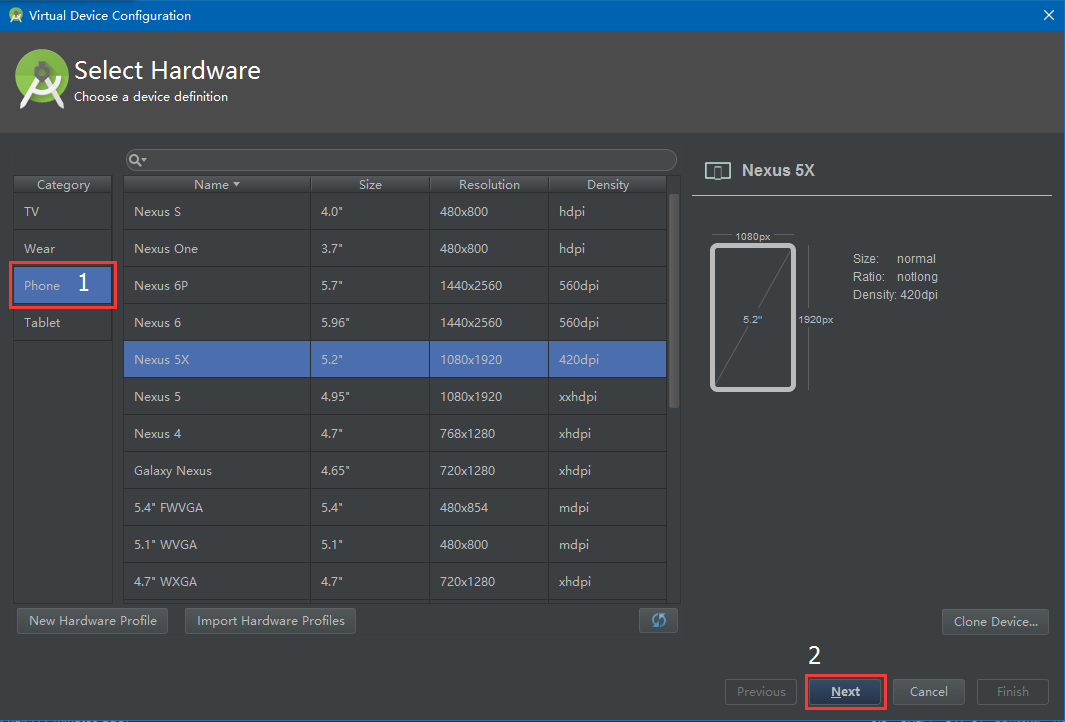Screen dimensions: 1065x722
Task: Click the refresh device list icon
Action: [x=658, y=620]
